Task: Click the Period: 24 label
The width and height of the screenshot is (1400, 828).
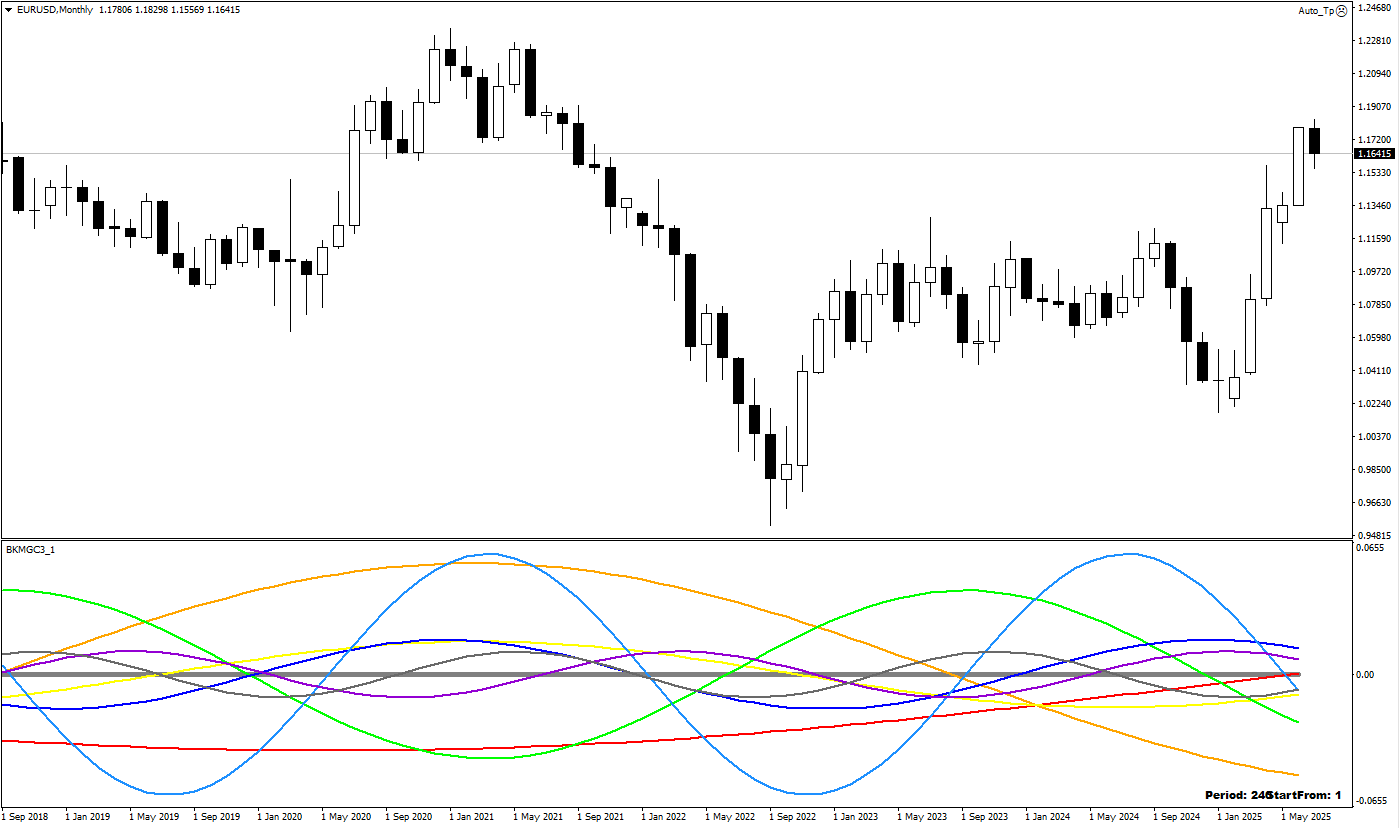Action: pos(1238,795)
